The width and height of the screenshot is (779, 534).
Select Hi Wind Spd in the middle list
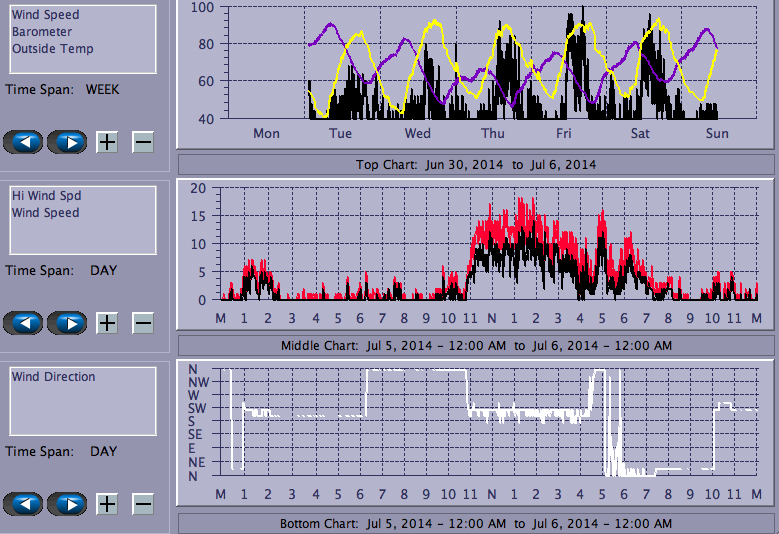[x=44, y=196]
